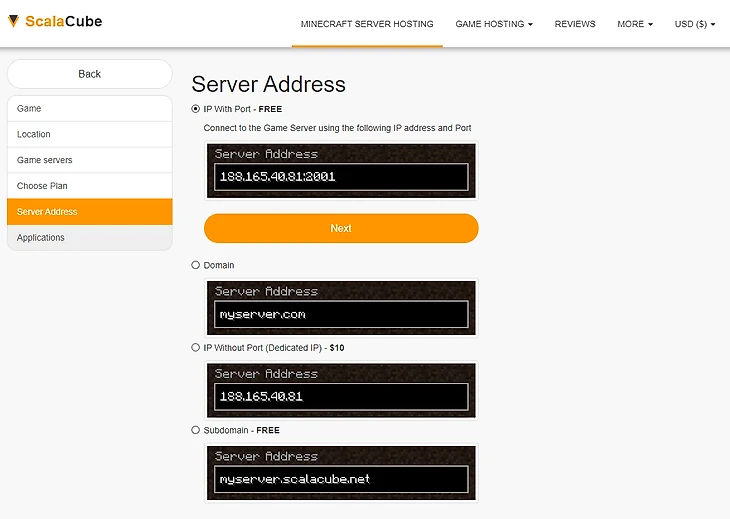Pick the Subdomain free radio option

click(x=195, y=430)
